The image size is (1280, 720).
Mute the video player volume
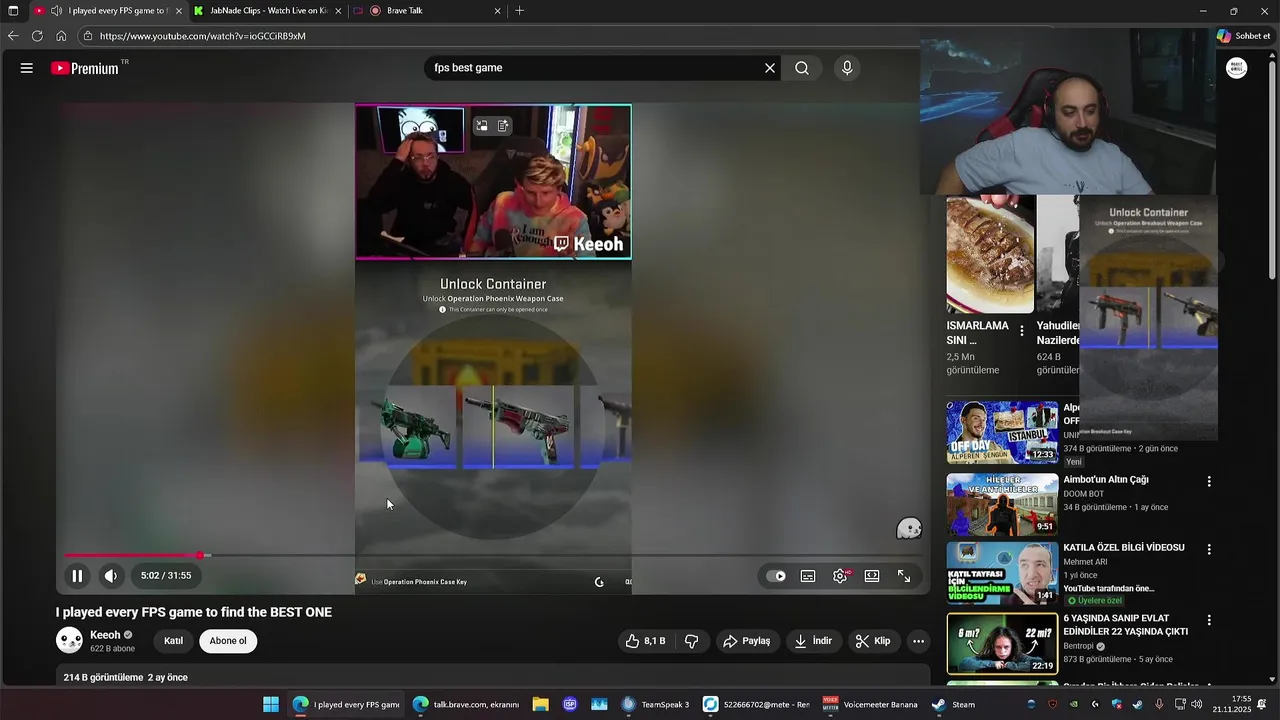[x=111, y=576]
